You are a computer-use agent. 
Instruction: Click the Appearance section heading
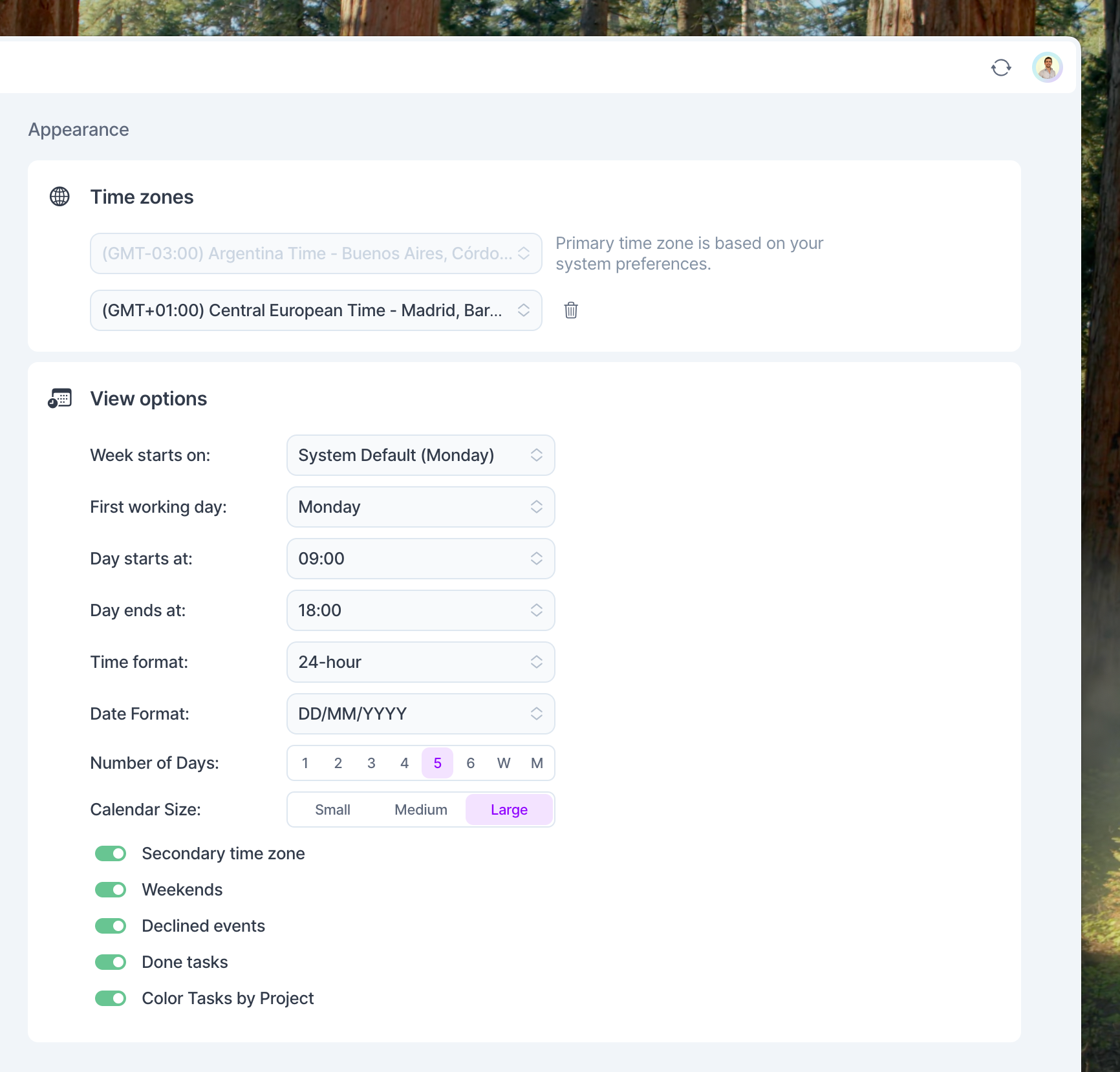point(79,129)
